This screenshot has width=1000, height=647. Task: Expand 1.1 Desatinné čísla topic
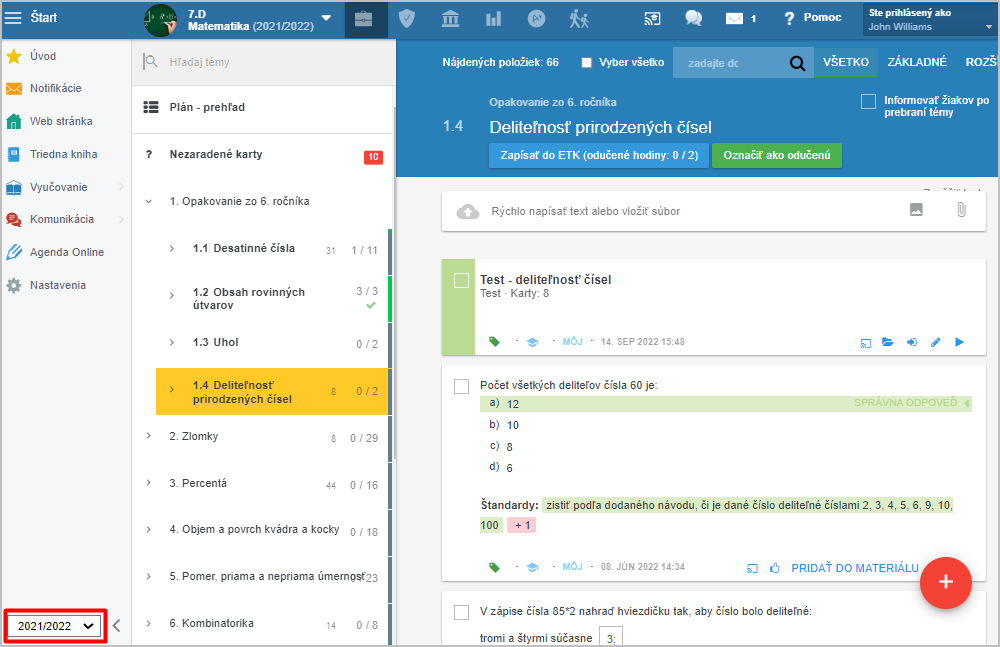pos(172,248)
